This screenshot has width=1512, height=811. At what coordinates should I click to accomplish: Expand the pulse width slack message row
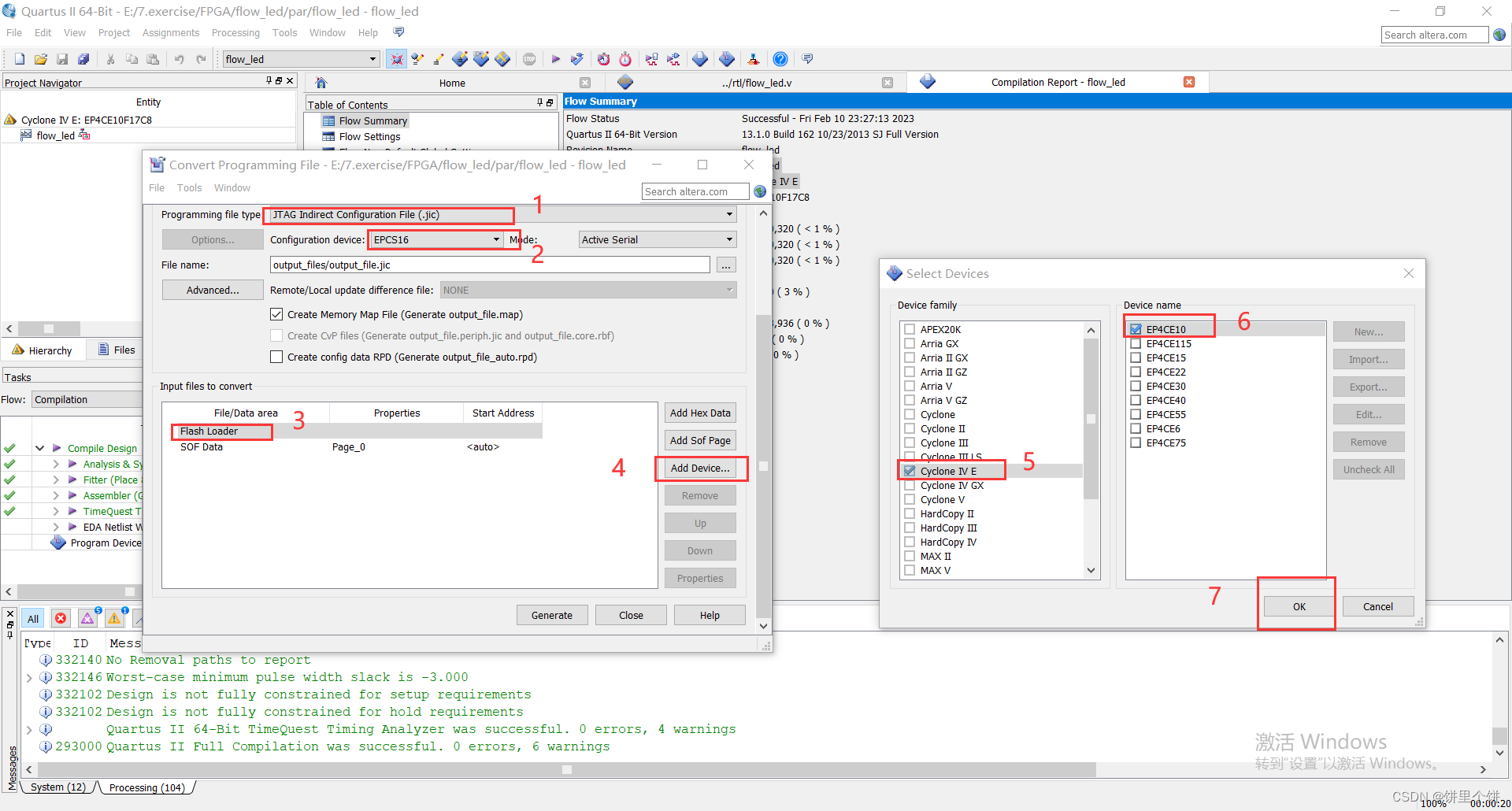[x=29, y=677]
